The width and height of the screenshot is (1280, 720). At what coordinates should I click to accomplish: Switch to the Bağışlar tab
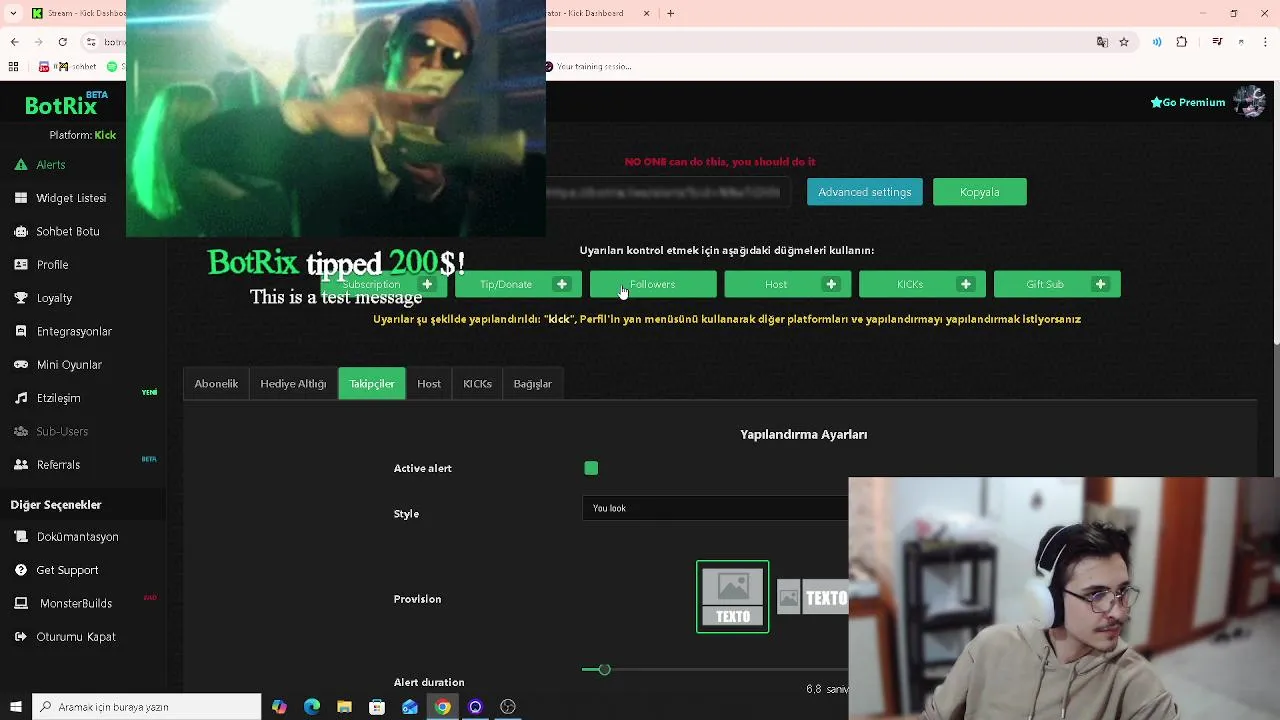pos(532,384)
